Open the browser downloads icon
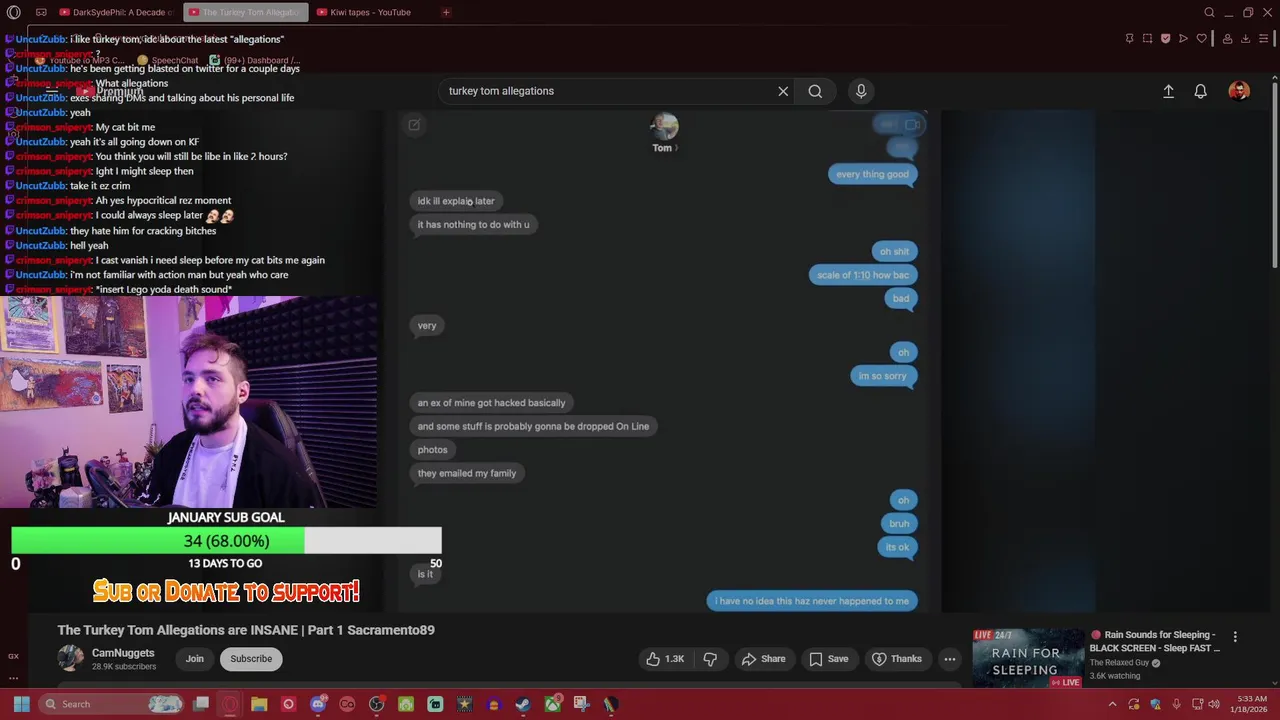Screen dimensions: 1280x720 click(x=1245, y=39)
